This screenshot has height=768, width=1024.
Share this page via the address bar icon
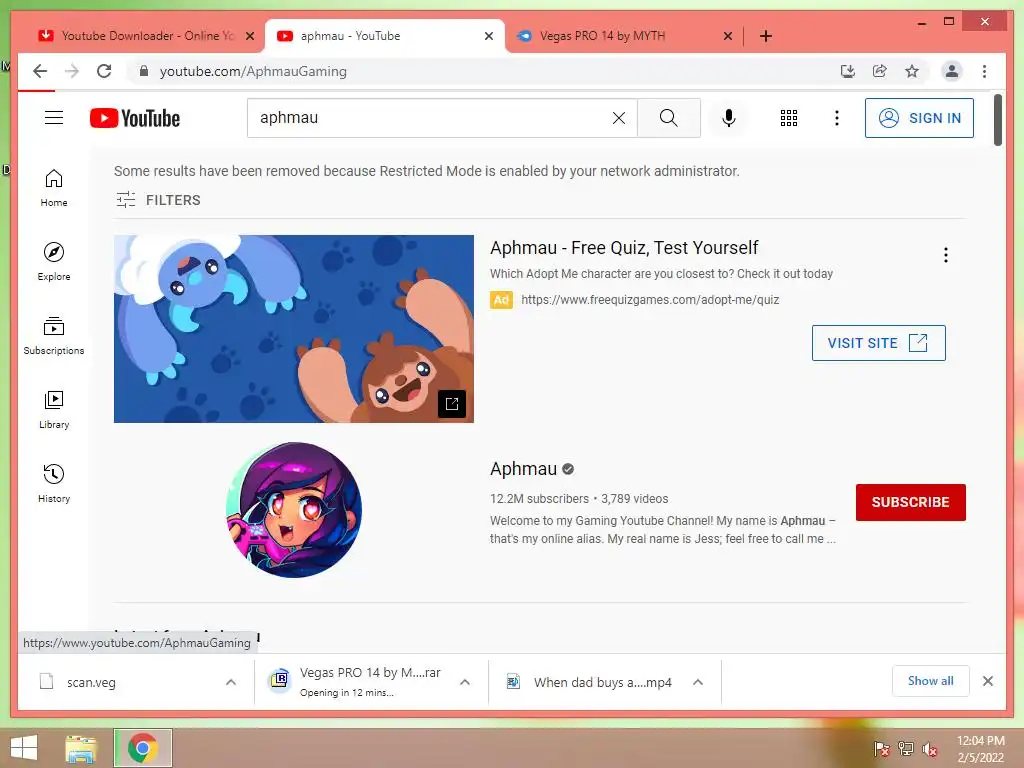click(880, 71)
